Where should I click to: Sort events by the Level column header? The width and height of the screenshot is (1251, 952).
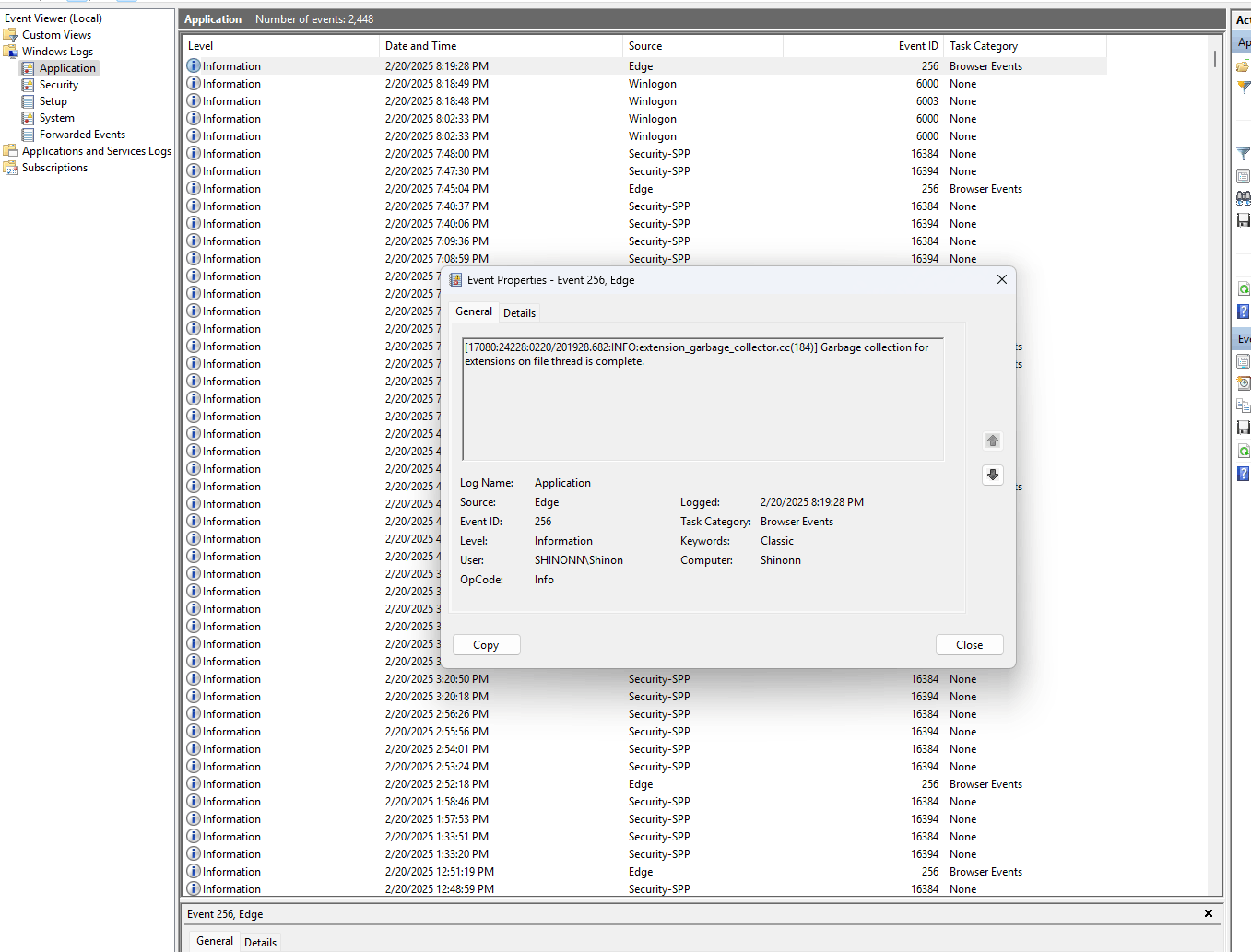(x=280, y=46)
